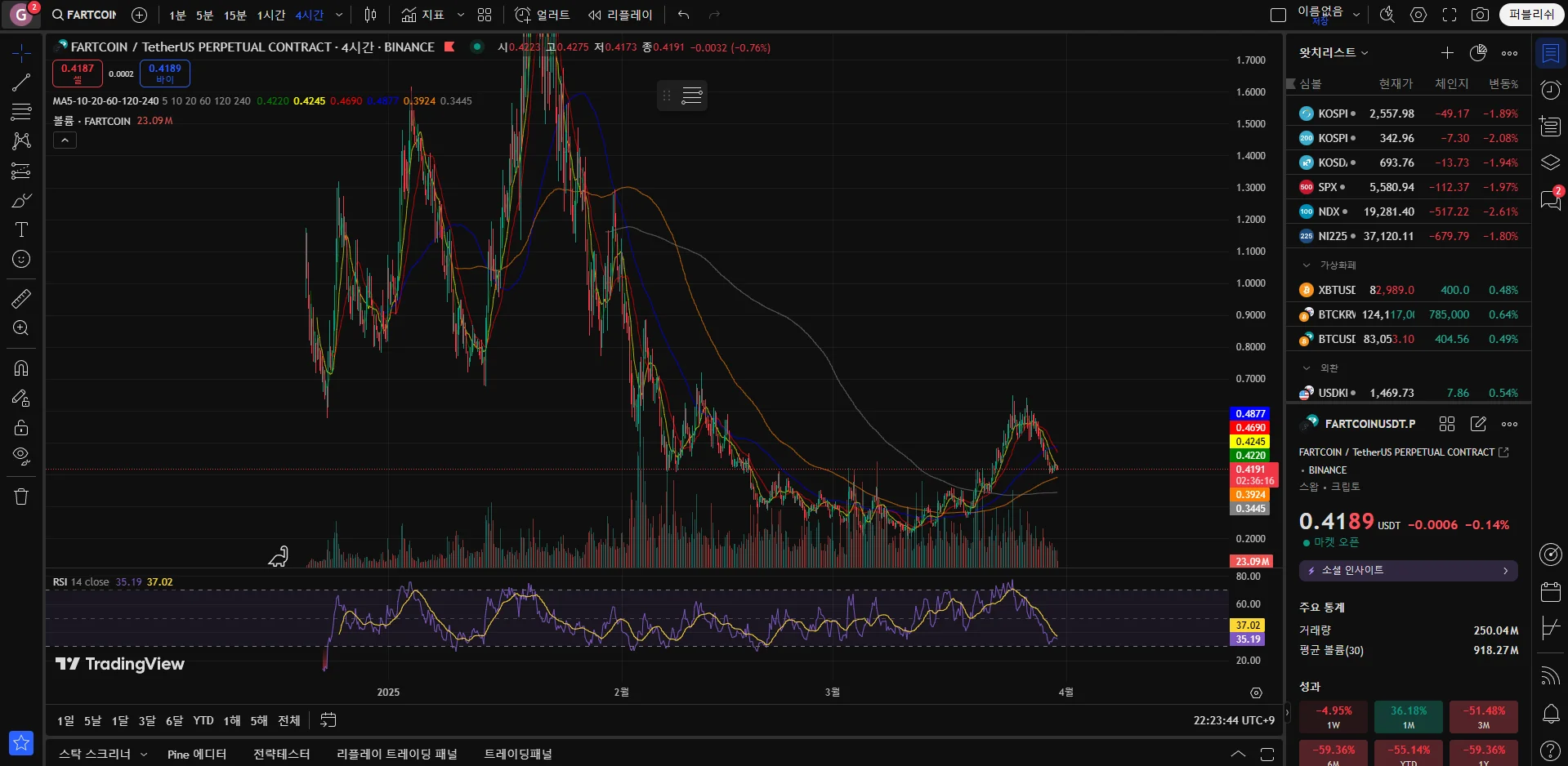Screen dimensions: 1568x766
Task: Toggle lock all drawing tools
Action: click(21, 427)
